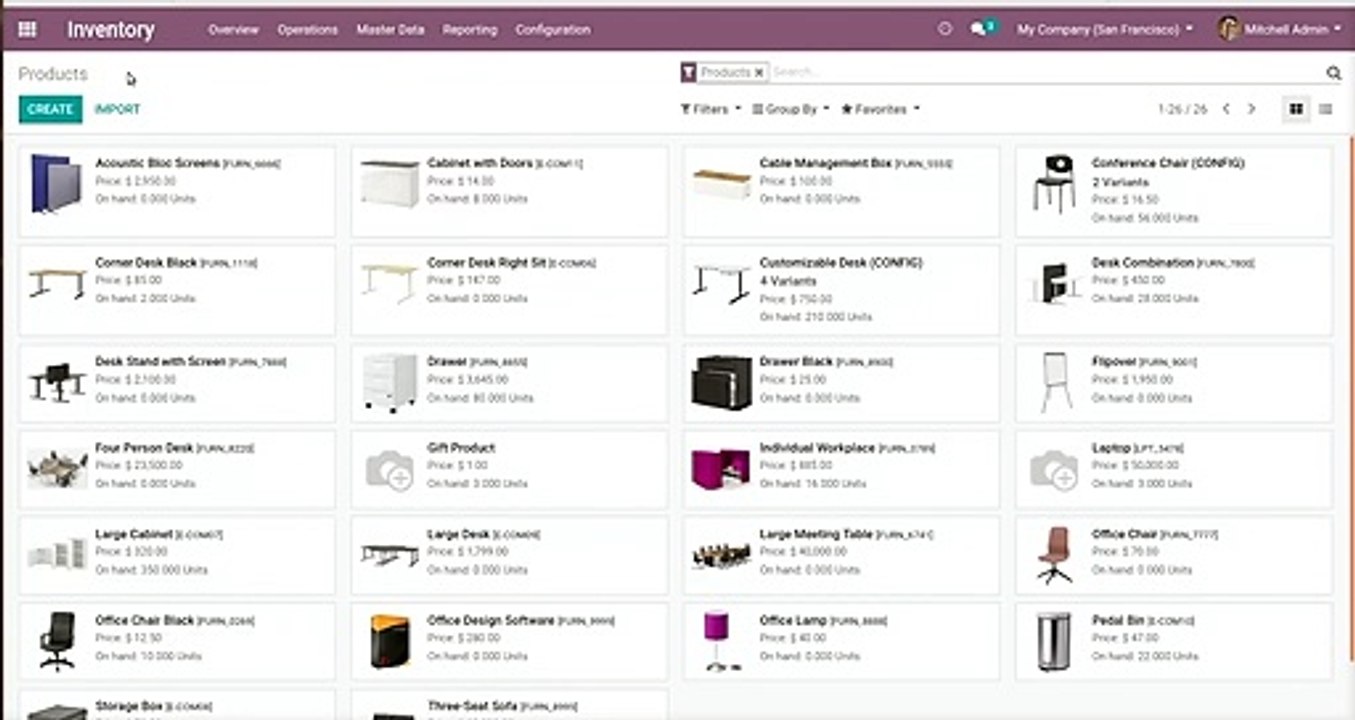The width and height of the screenshot is (1355, 720).
Task: Click the 1-26 / 26 pager counter
Action: click(1182, 109)
